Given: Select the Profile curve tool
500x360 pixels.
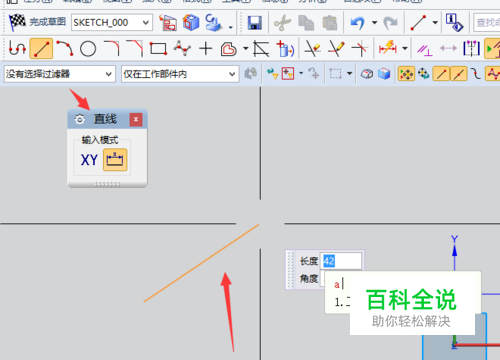Looking at the screenshot, I should pos(17,49).
